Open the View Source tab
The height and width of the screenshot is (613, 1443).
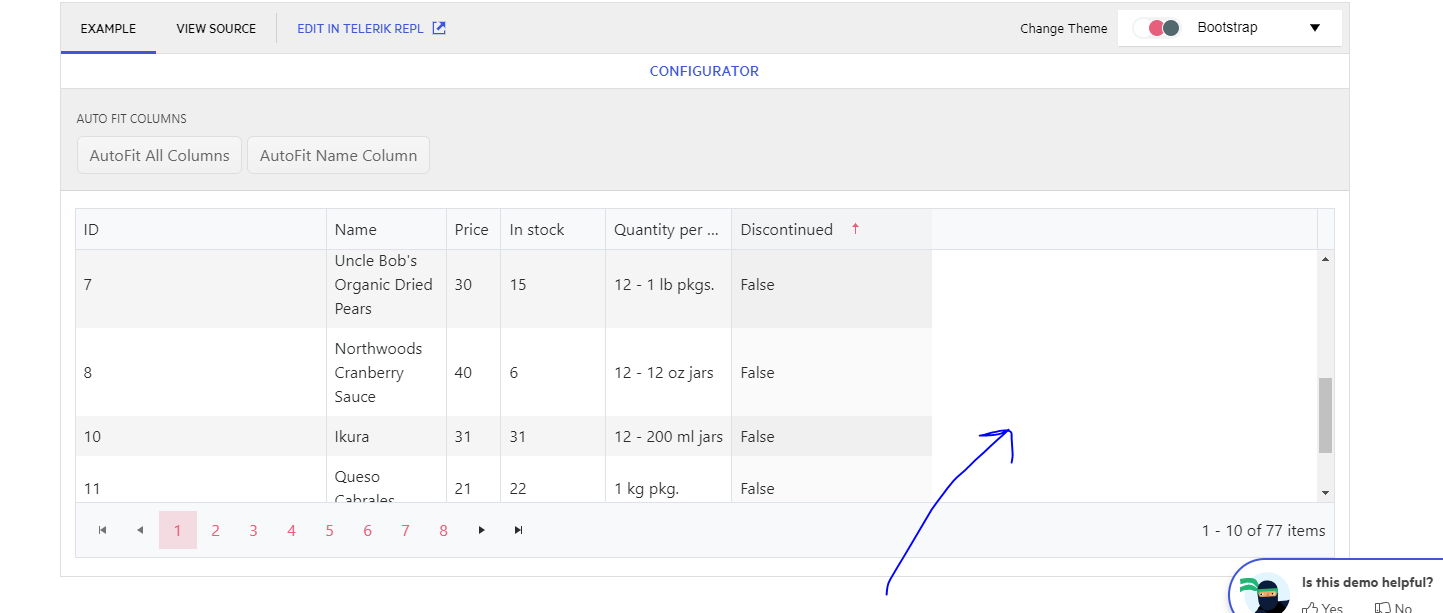[x=216, y=28]
